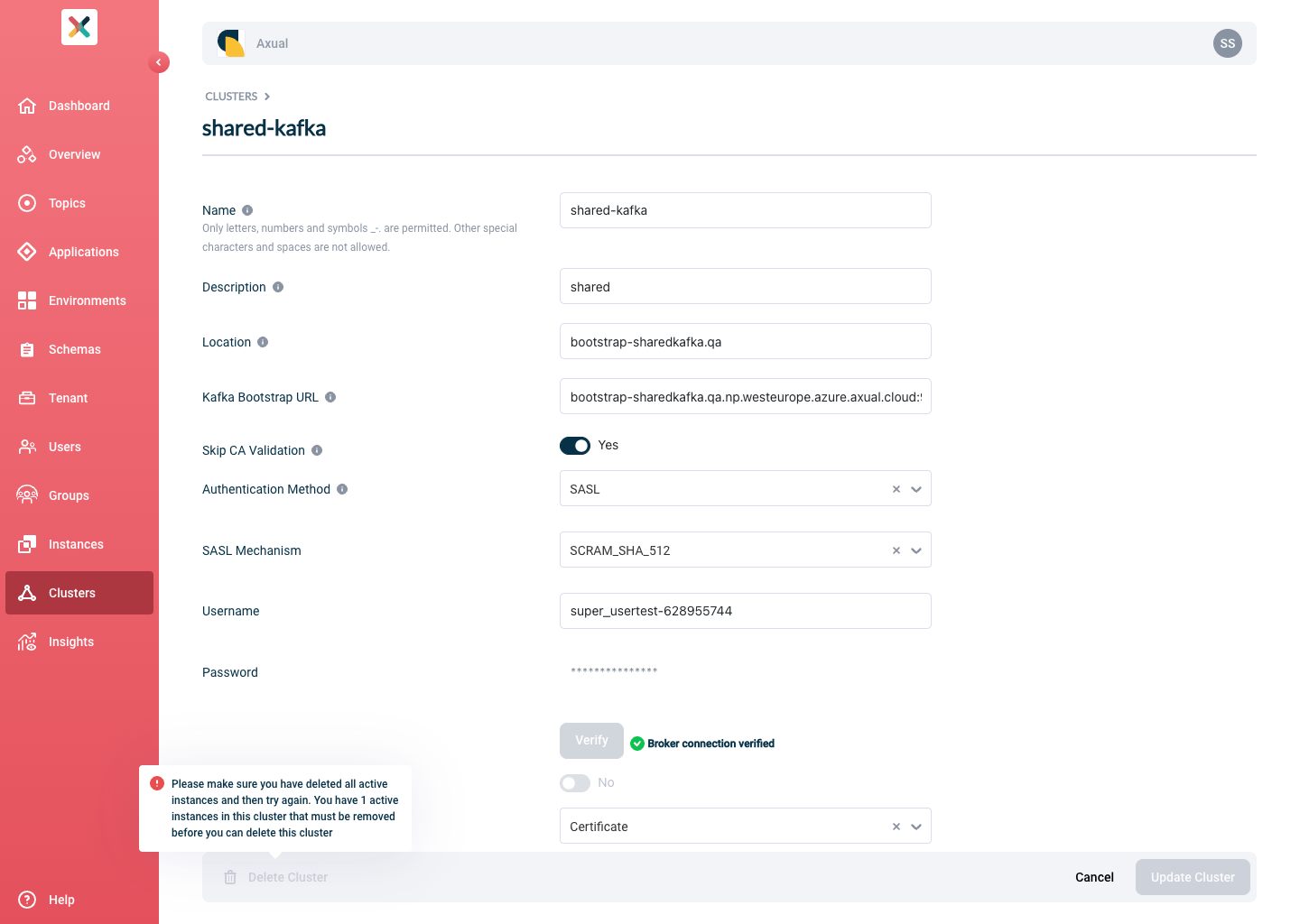
Task: Click info icon beside Authentication Method
Action: (342, 489)
